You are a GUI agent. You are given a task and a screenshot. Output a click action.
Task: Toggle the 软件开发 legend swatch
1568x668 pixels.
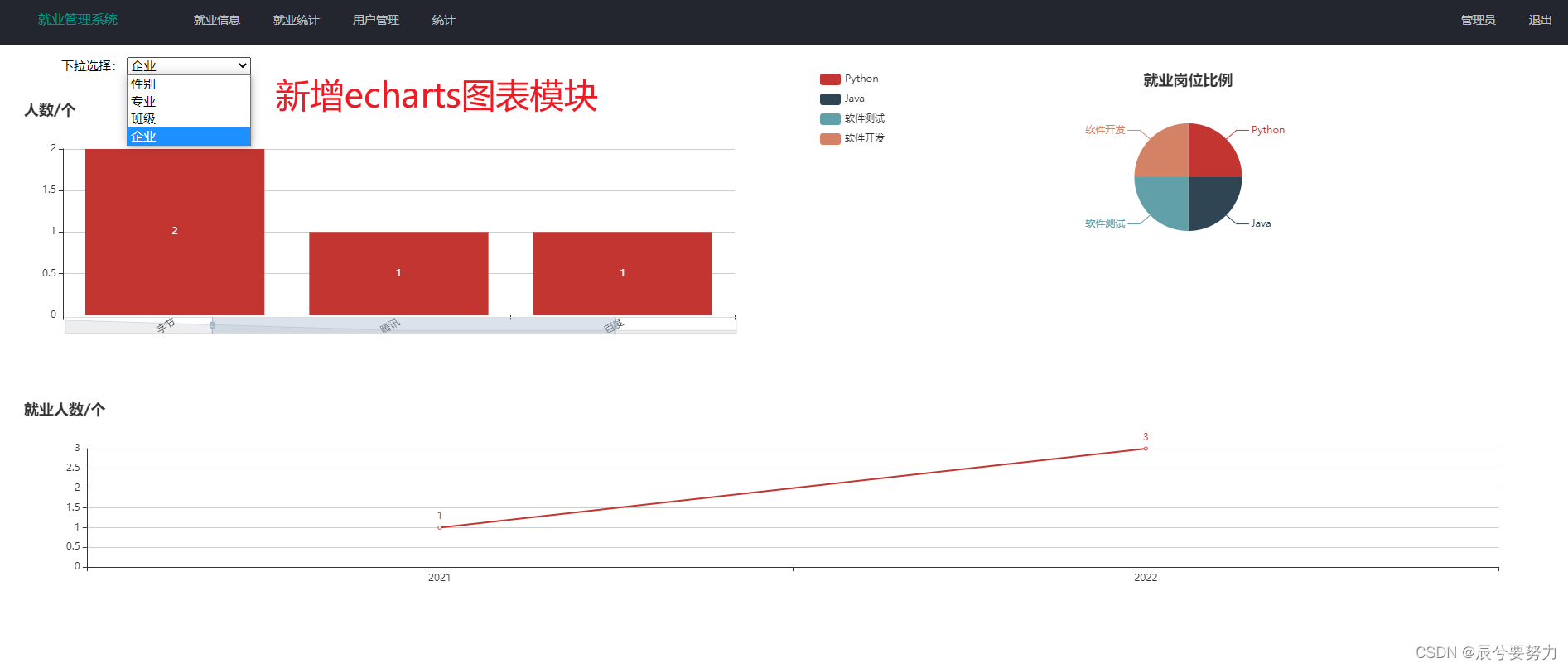pyautogui.click(x=830, y=139)
